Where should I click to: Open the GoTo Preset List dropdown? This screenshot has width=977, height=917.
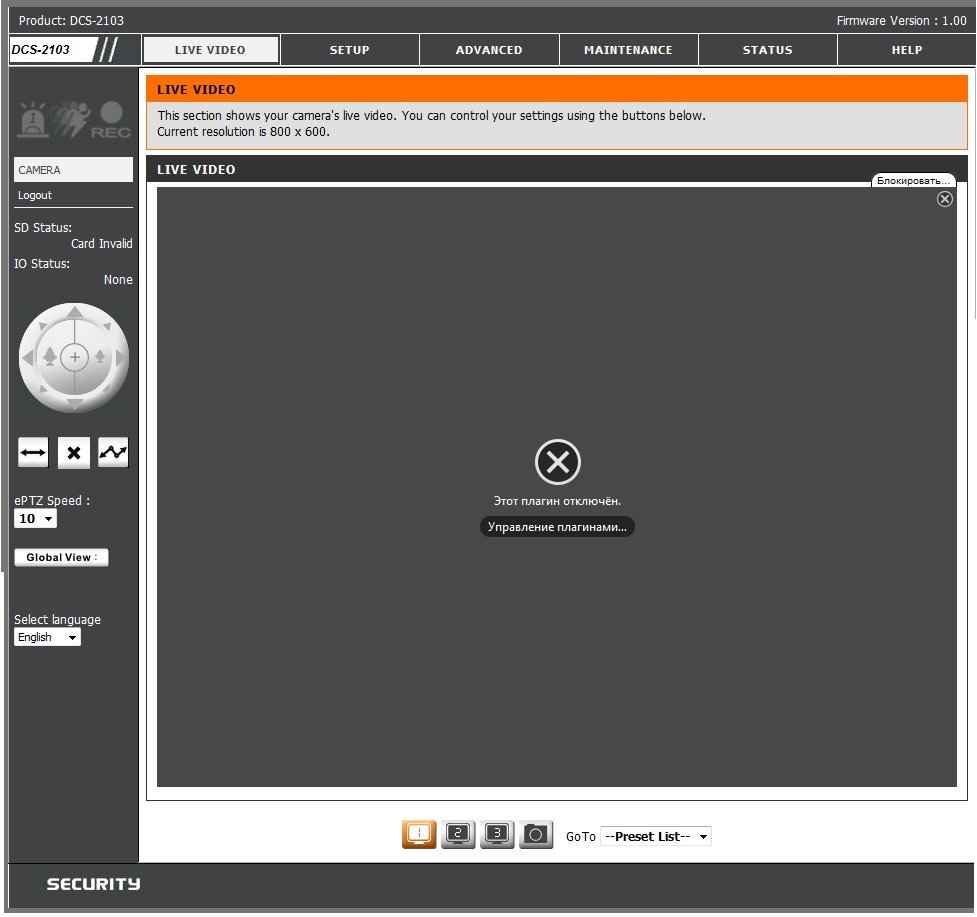pyautogui.click(x=655, y=837)
